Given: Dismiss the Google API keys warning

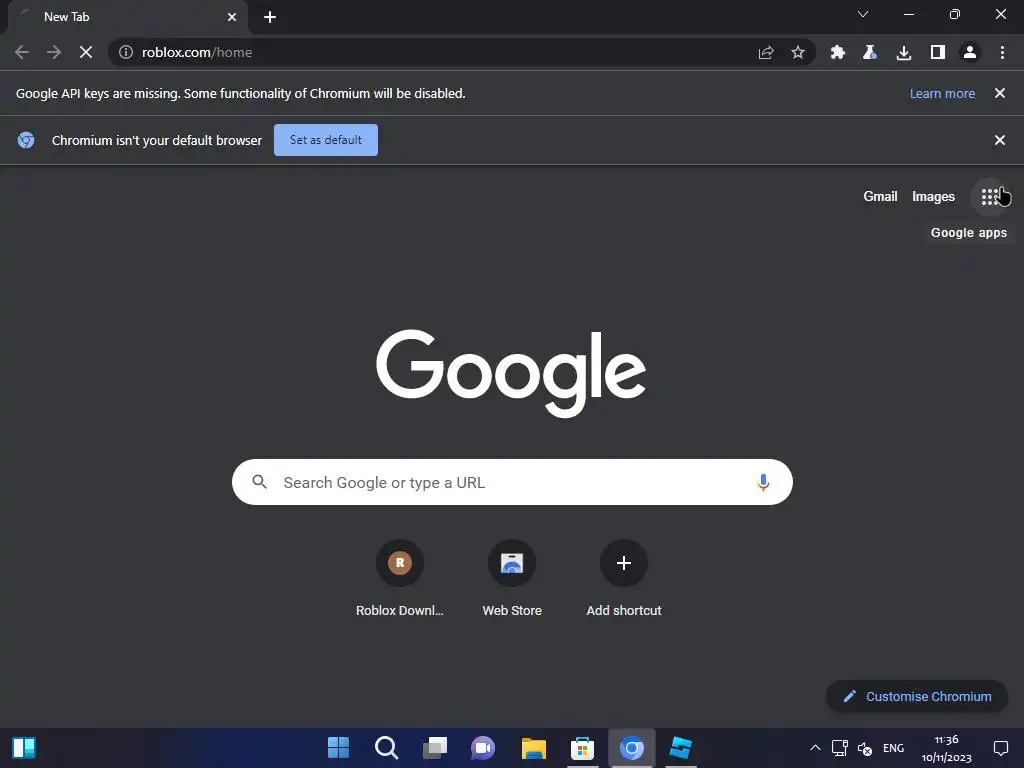Looking at the screenshot, I should click(x=1000, y=93).
